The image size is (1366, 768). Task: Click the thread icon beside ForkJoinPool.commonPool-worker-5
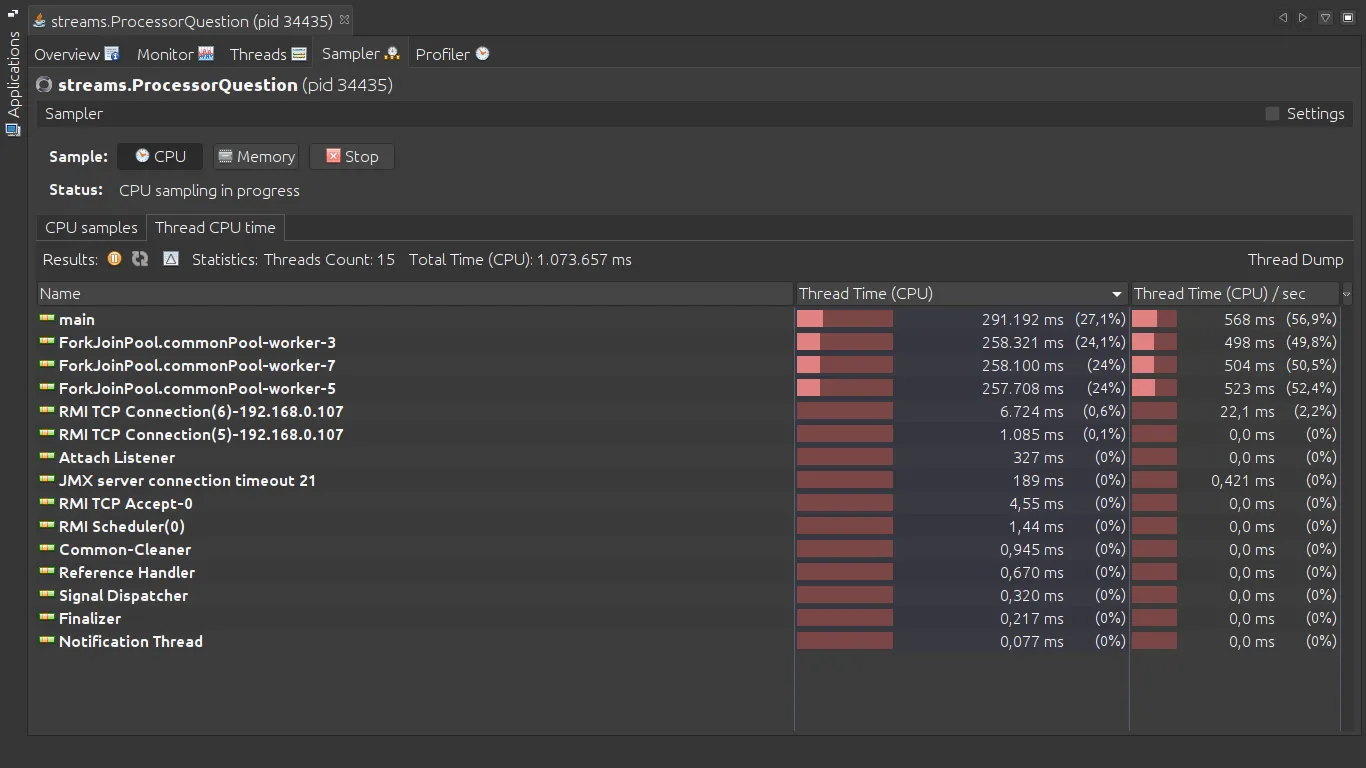click(x=46, y=388)
